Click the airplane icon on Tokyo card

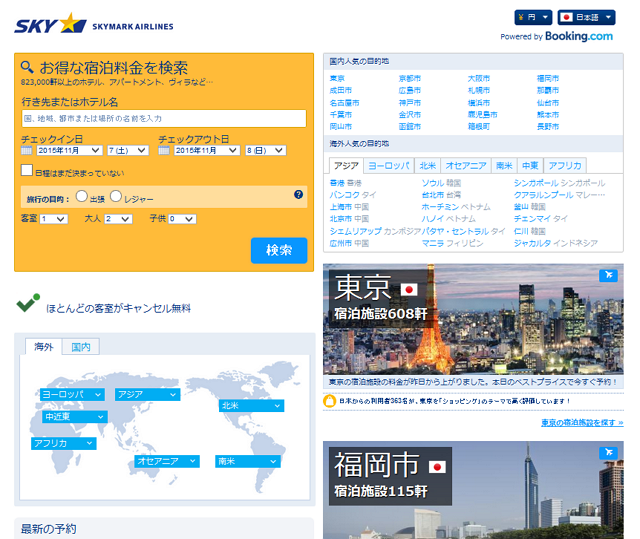coord(608,275)
